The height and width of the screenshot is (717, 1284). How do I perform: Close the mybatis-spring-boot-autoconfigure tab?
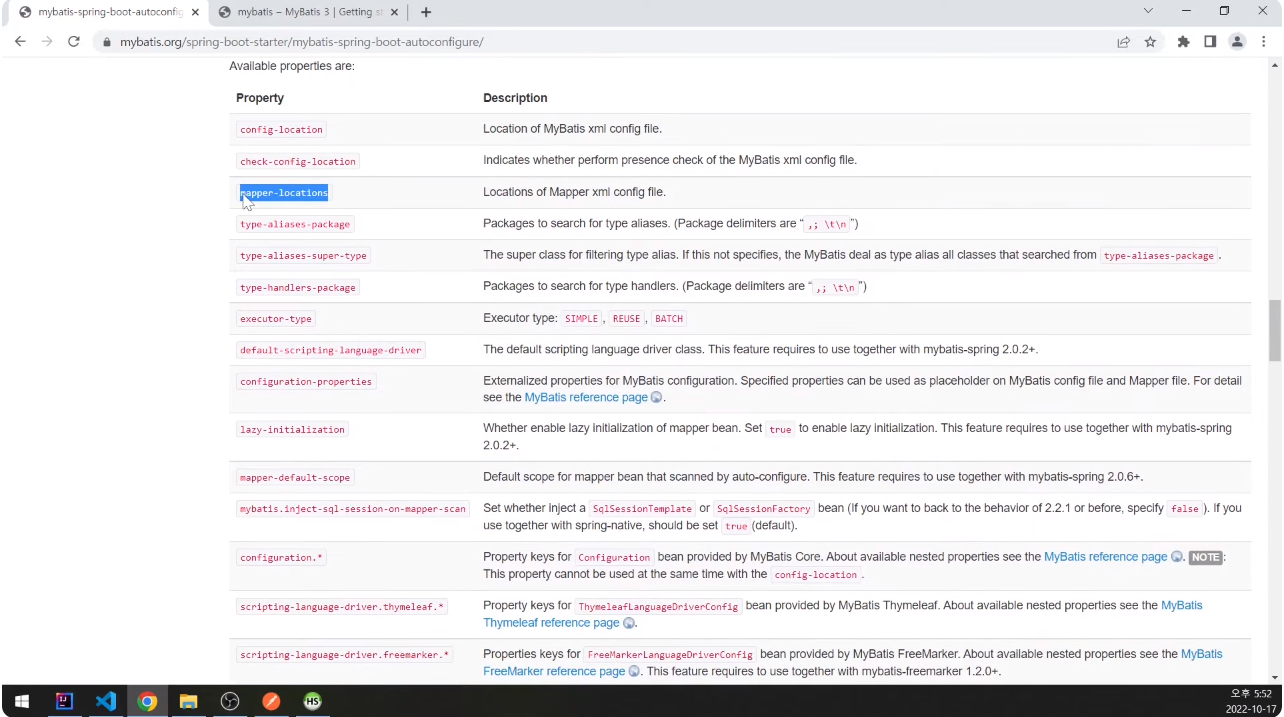click(193, 12)
